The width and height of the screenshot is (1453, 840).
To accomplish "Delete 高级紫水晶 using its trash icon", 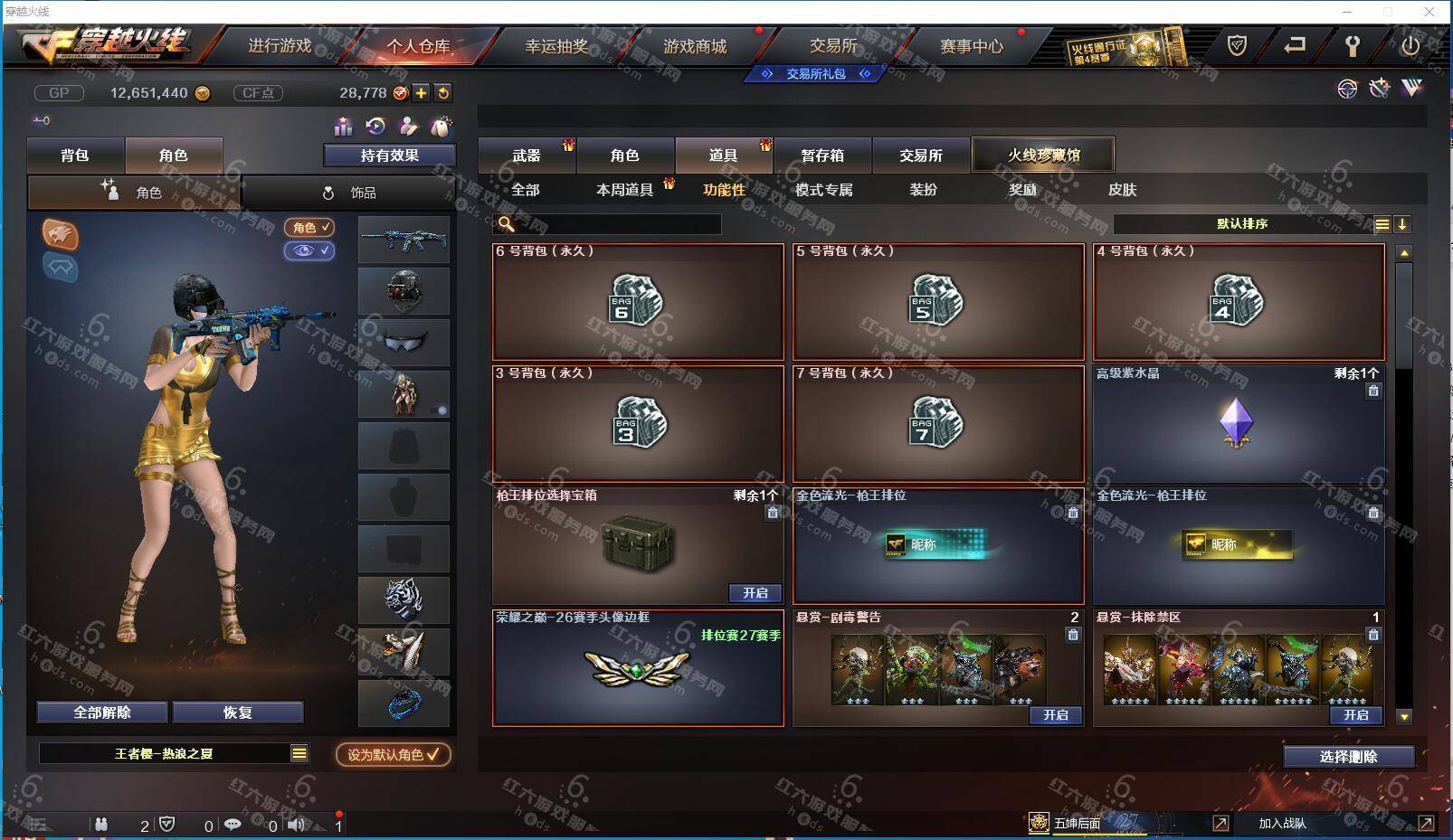I will (1373, 391).
